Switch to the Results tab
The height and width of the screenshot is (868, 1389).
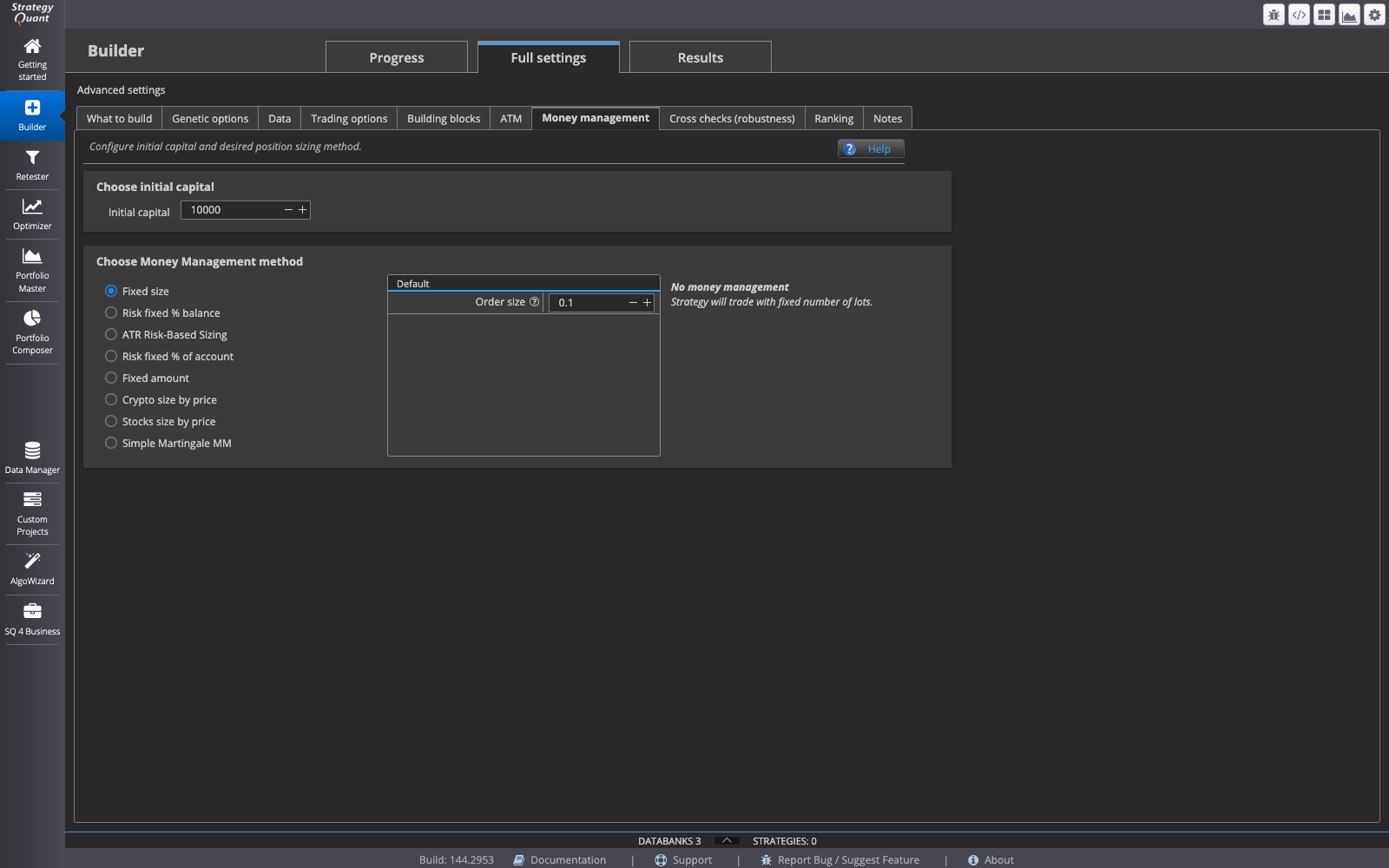[x=701, y=57]
